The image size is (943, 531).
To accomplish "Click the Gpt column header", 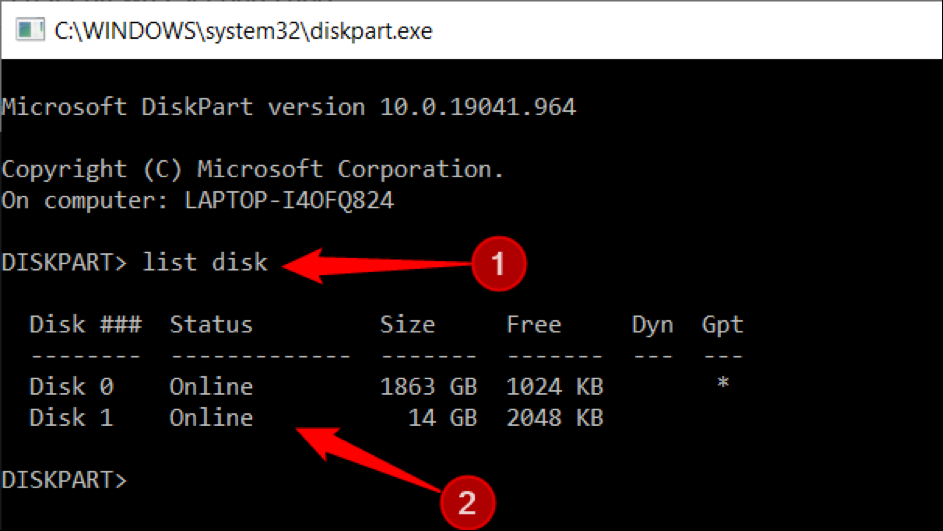I will pos(722,325).
